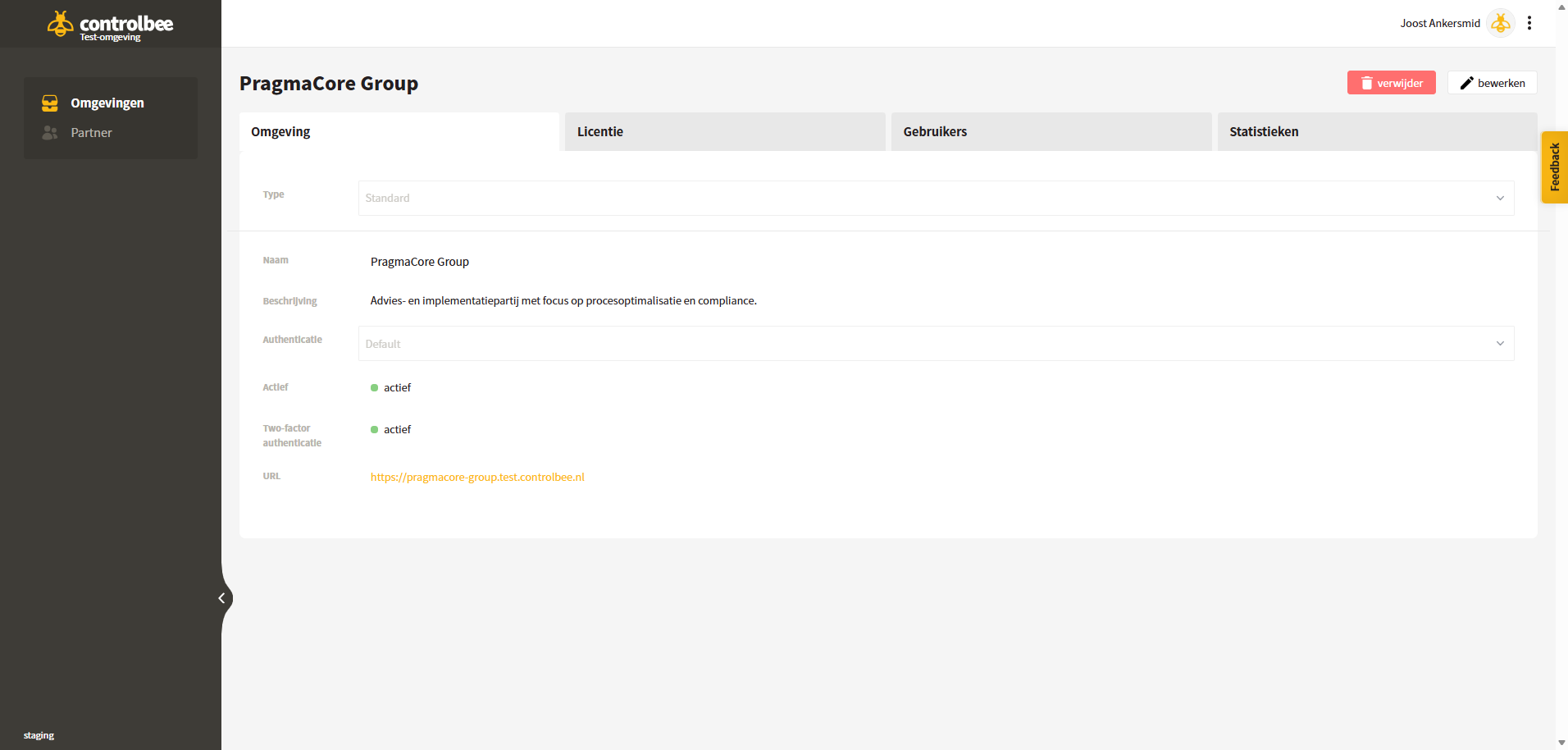Open the three-dot kebab menu
Image resolution: width=1568 pixels, height=750 pixels.
click(x=1529, y=23)
